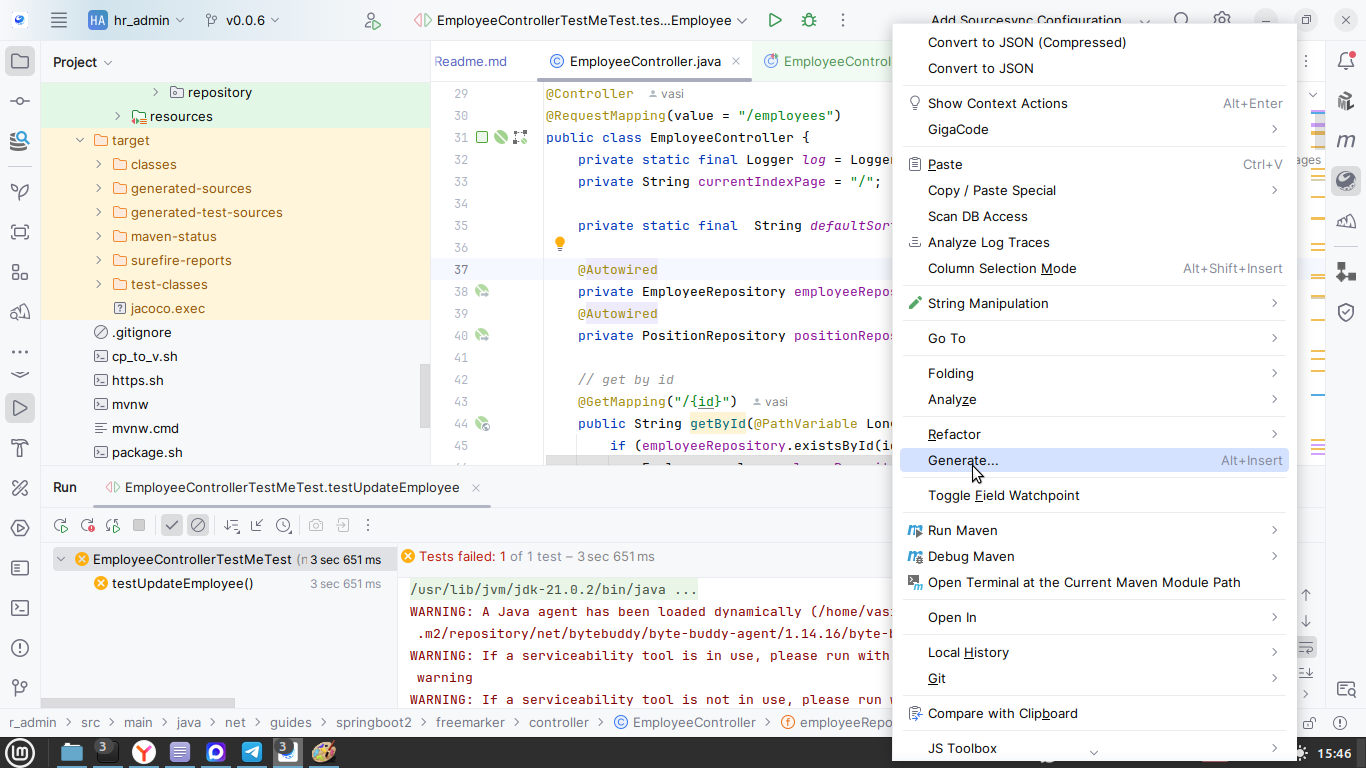Rerun the tests in the Run panel
The height and width of the screenshot is (768, 1366).
61,525
